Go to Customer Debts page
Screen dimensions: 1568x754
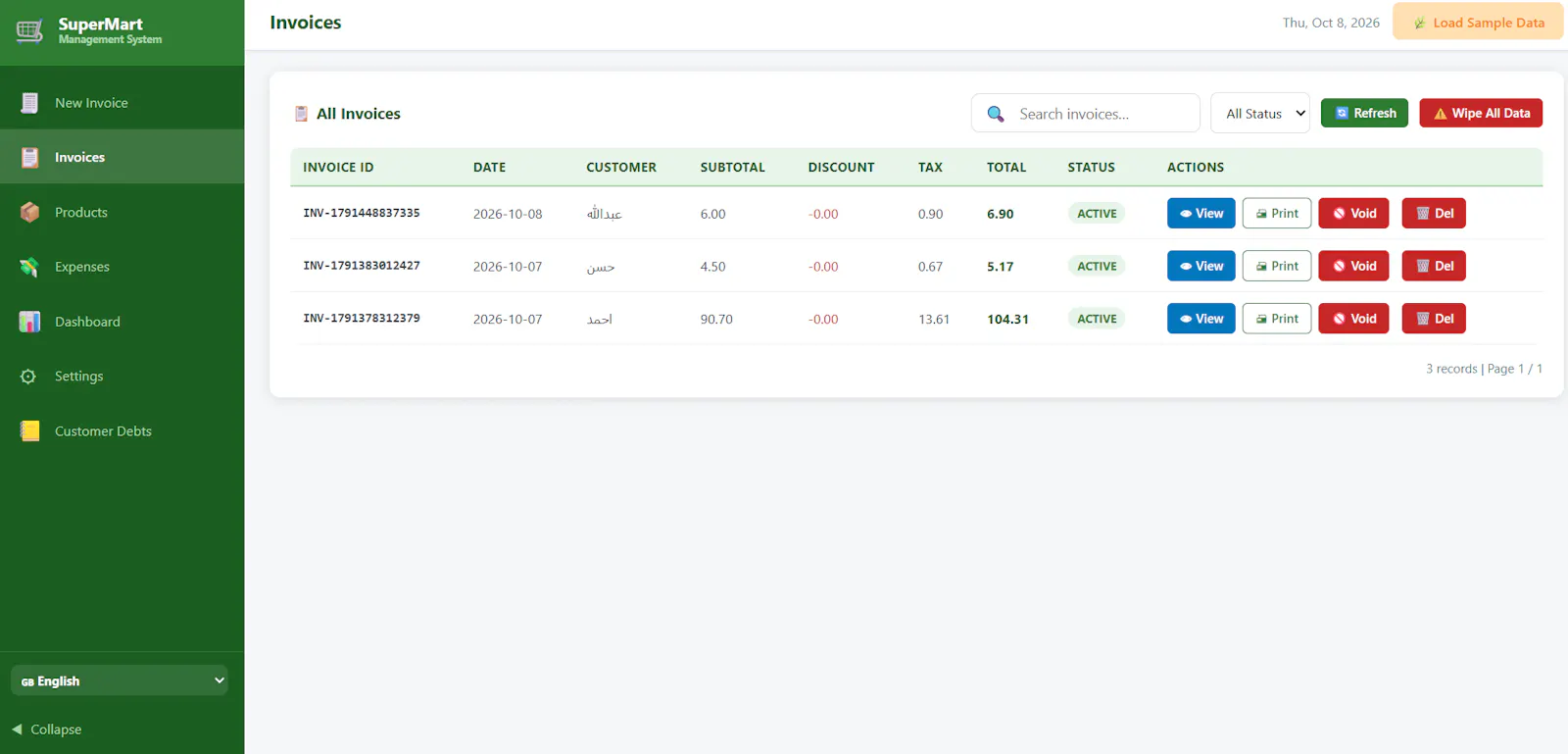(122, 430)
